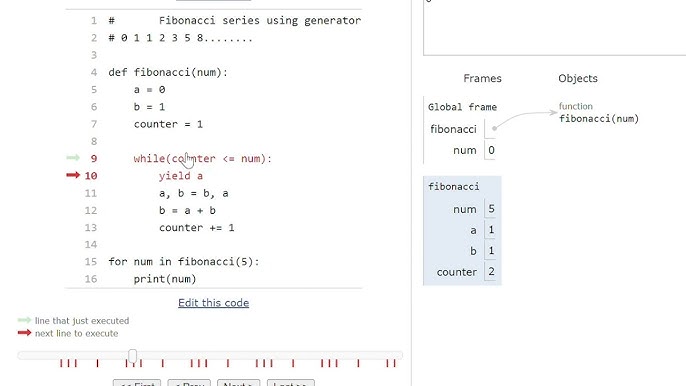Click the program output box
This screenshot has width=686, height=386.
tap(554, 27)
